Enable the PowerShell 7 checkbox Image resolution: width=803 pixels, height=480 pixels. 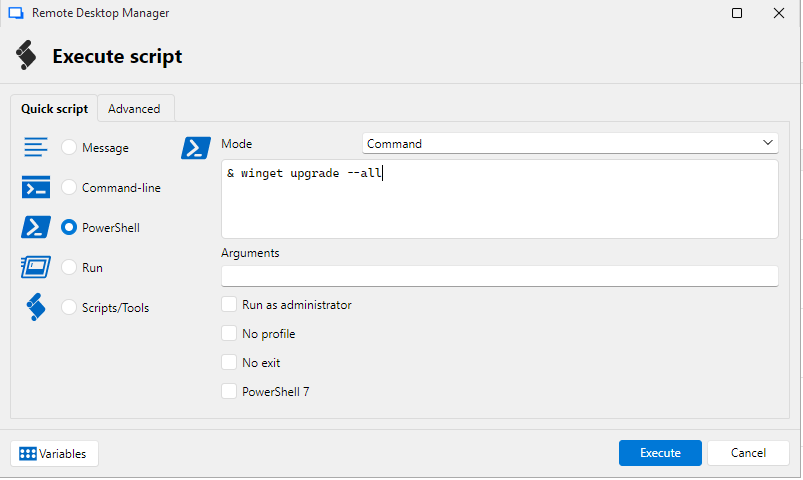(229, 391)
